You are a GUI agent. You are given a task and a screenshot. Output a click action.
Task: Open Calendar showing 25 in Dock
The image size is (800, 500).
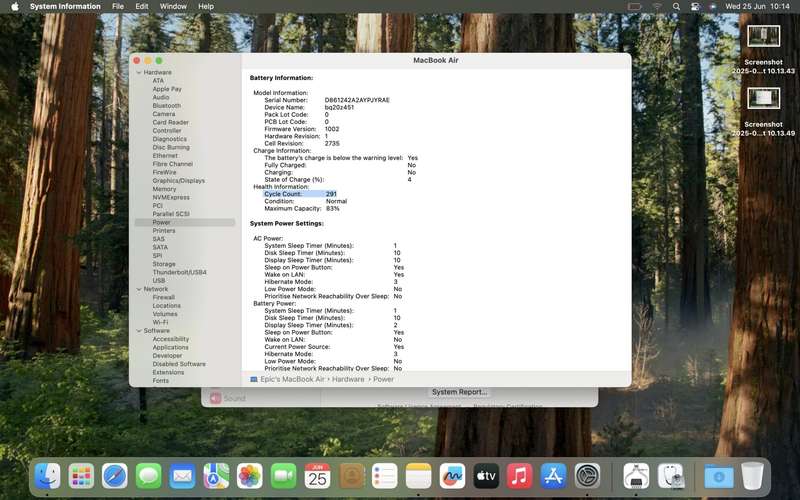(x=317, y=476)
